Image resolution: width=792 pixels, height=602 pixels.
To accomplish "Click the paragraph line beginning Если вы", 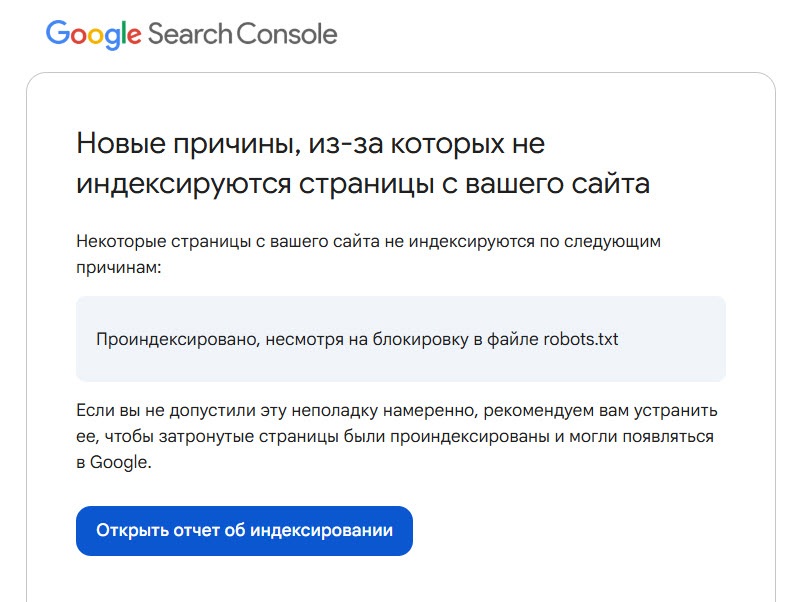I will tap(397, 411).
